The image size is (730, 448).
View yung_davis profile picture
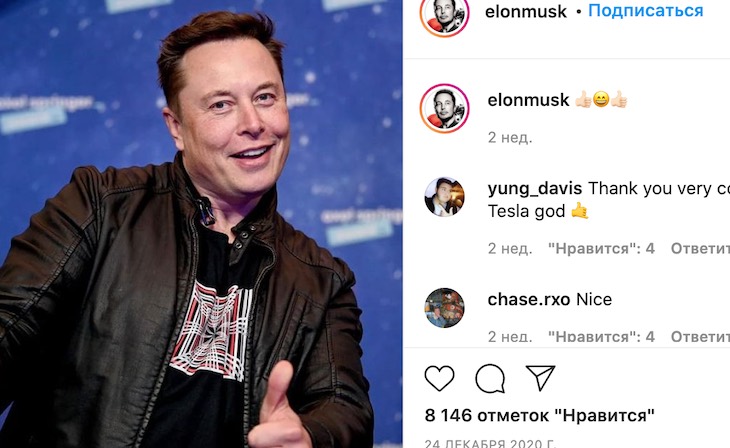(444, 197)
